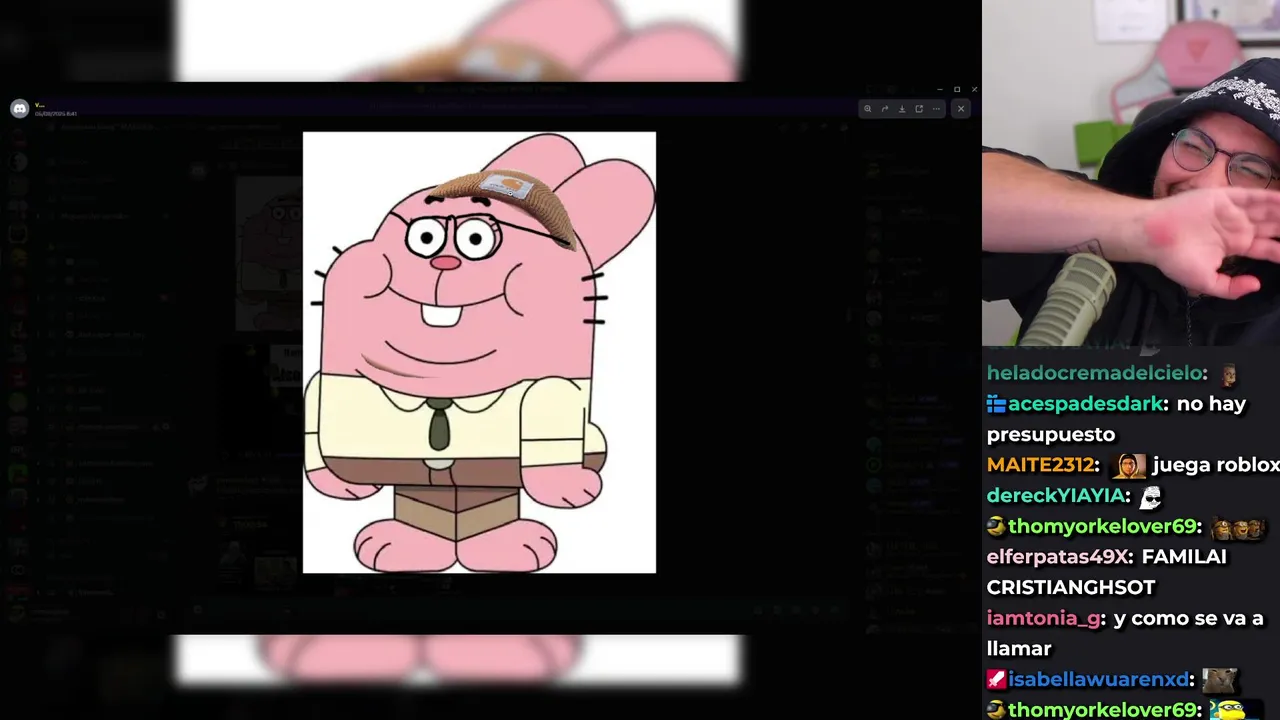Click the 'no hay presupuesto' chat message

(x=1117, y=419)
